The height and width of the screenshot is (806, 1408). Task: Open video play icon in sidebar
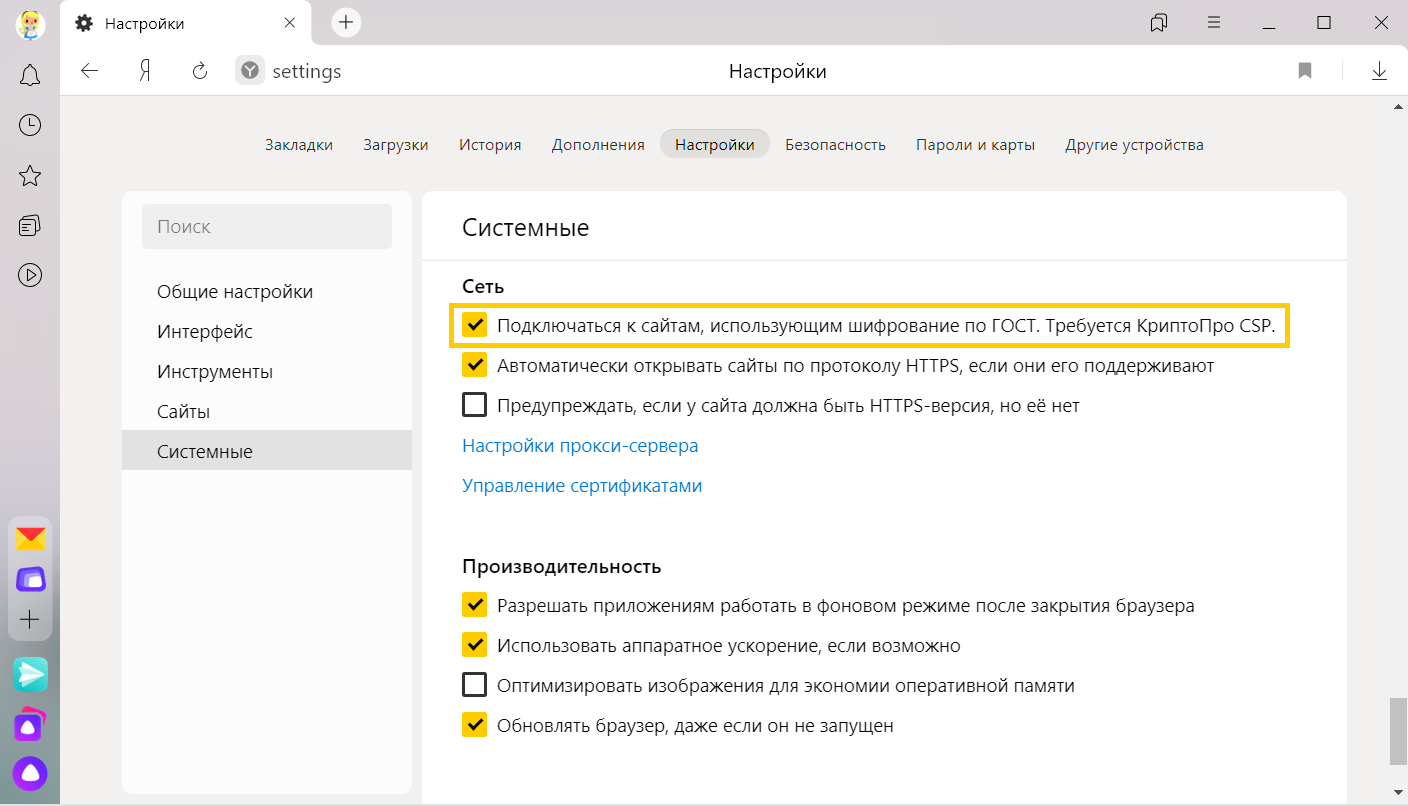tap(30, 275)
